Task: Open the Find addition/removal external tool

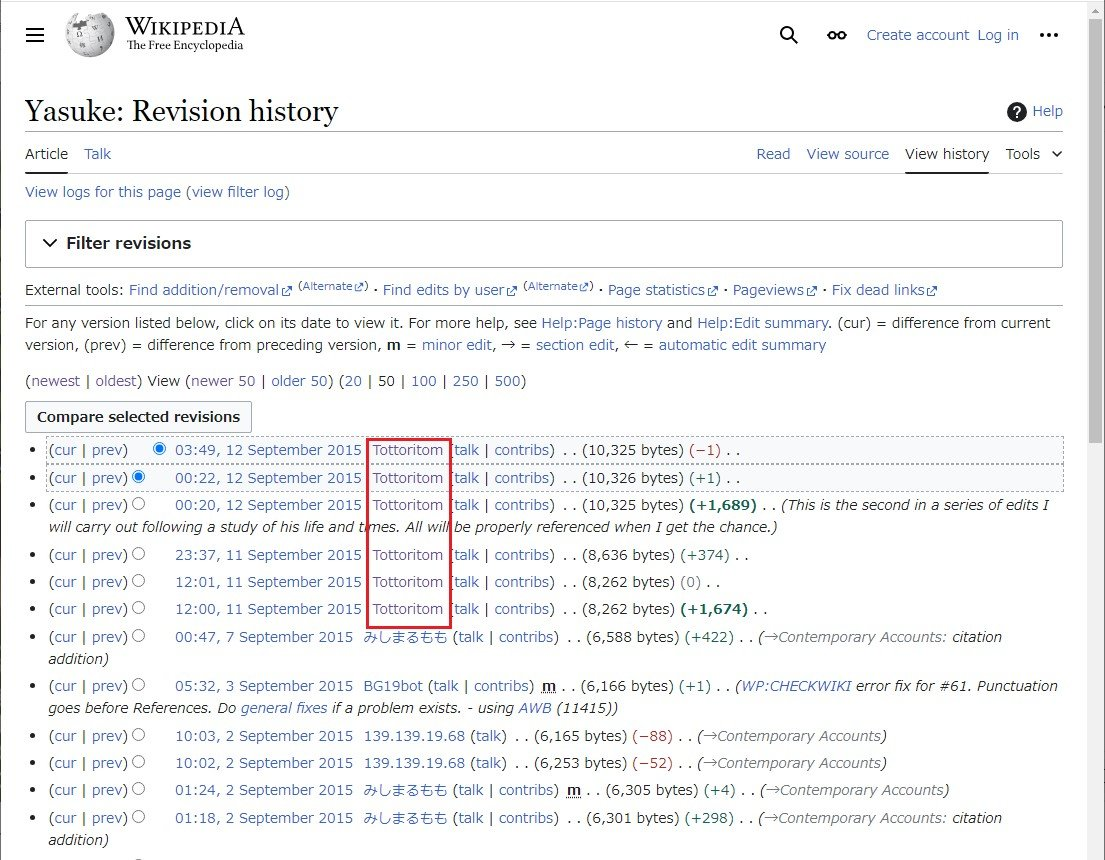Action: [x=204, y=290]
